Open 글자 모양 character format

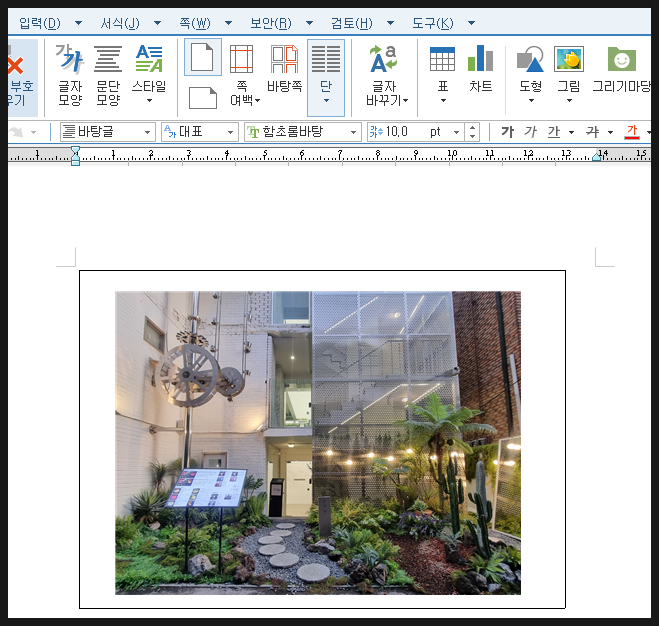pyautogui.click(x=70, y=75)
